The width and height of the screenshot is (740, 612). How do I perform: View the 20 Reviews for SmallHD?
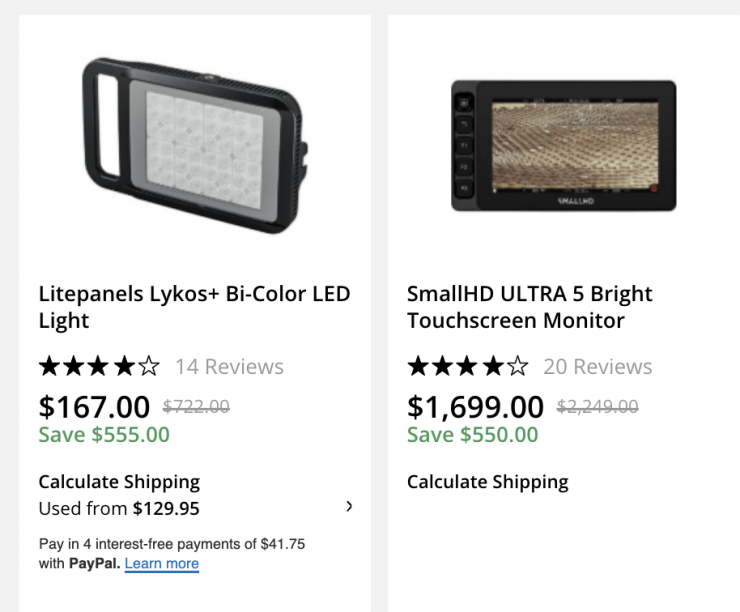tap(597, 367)
